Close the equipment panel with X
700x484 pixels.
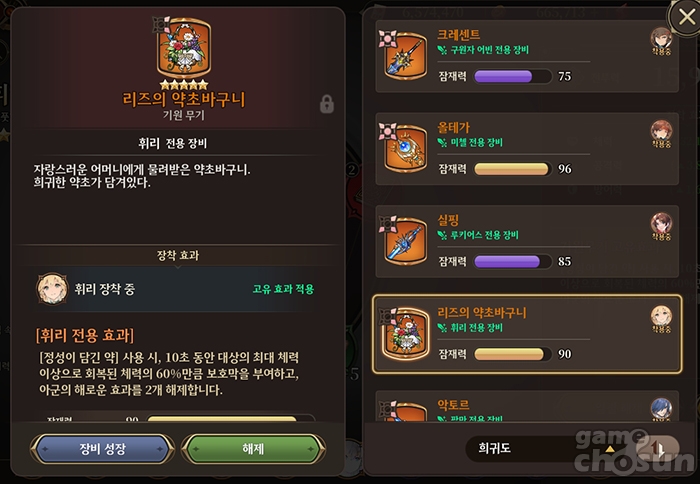[x=685, y=17]
